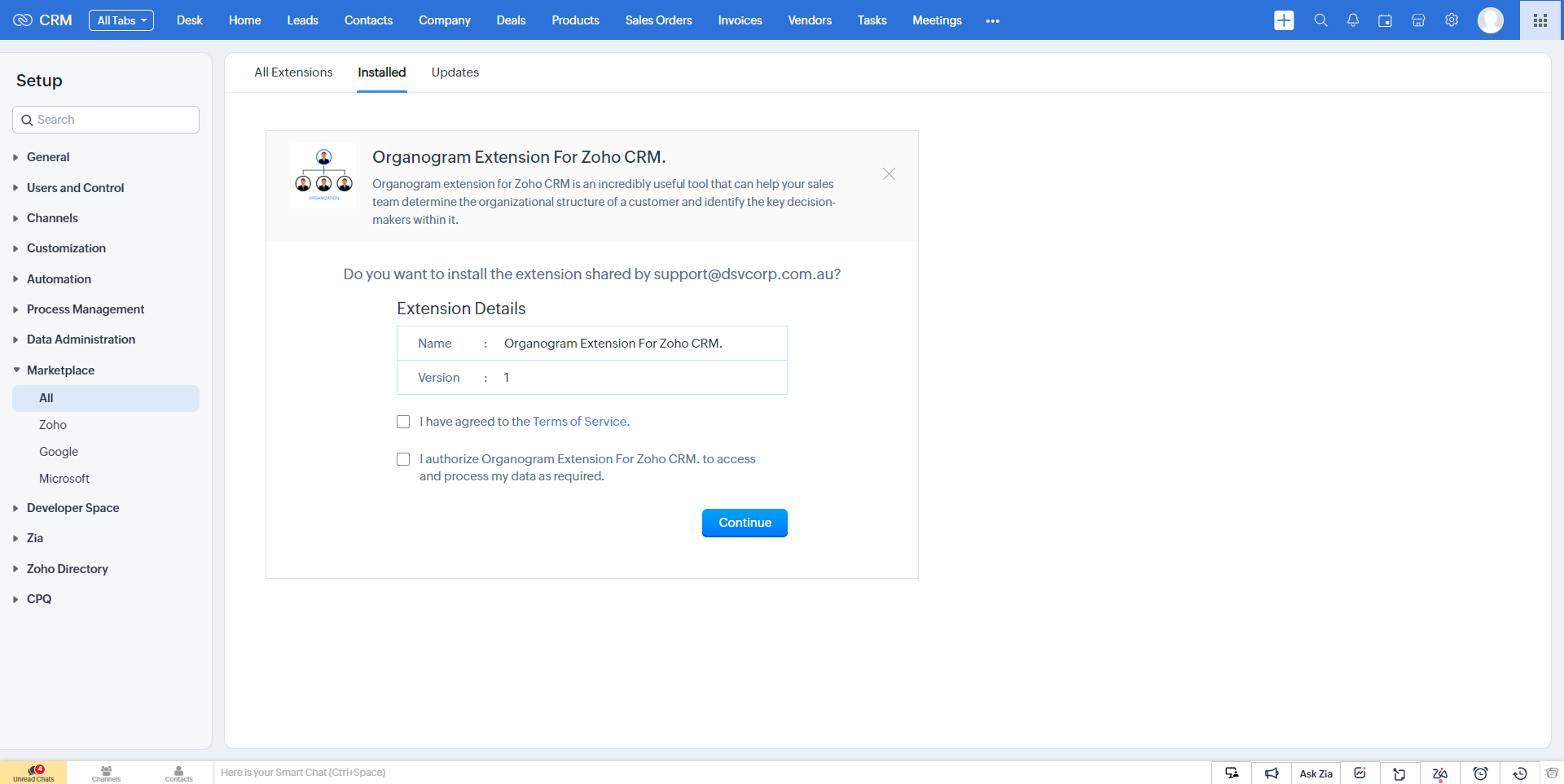This screenshot has width=1564, height=784.
Task: Open global search magnifier in top bar
Action: tap(1320, 20)
